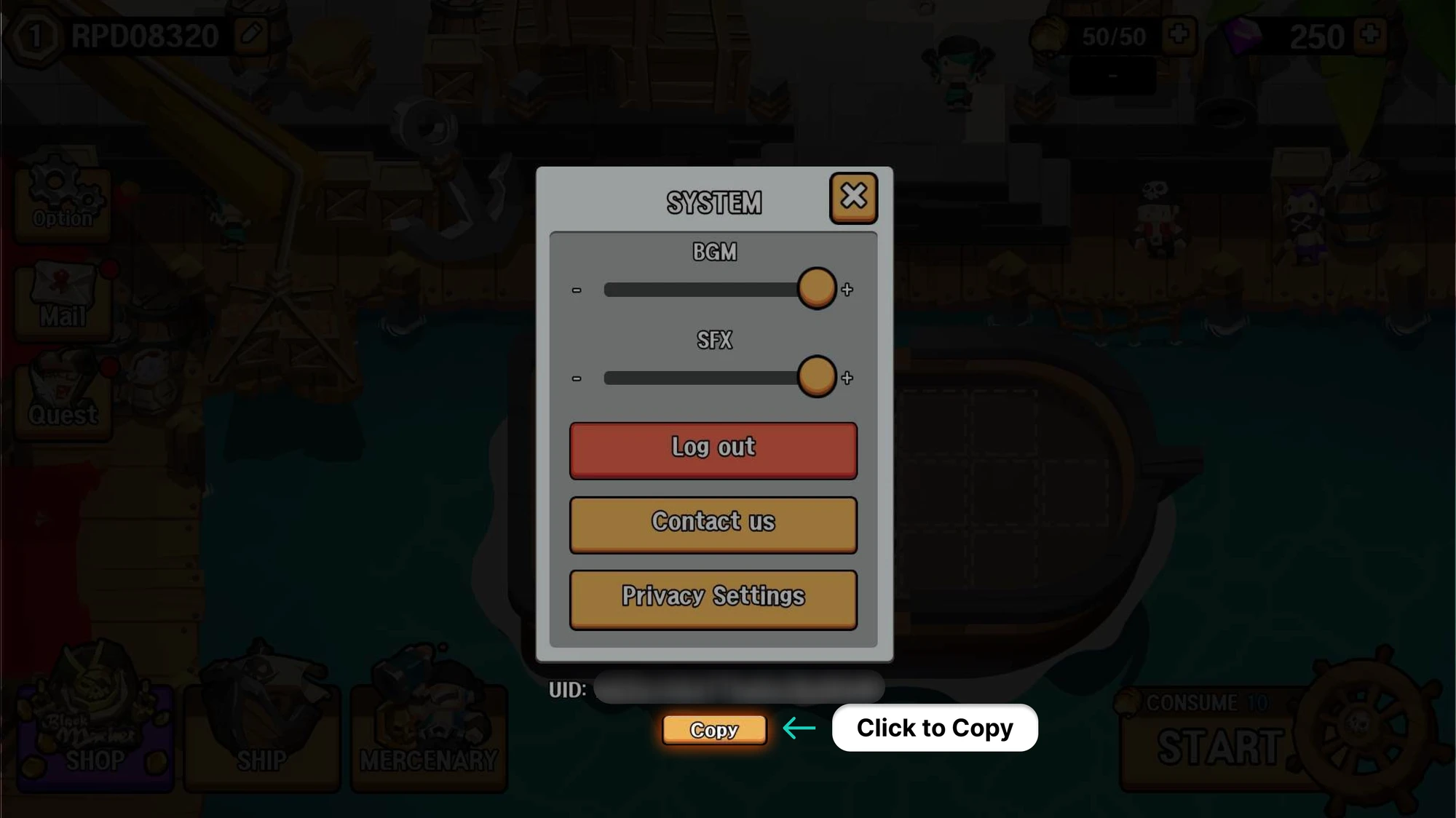
Task: Click the SFX increase plus button
Action: pos(847,378)
